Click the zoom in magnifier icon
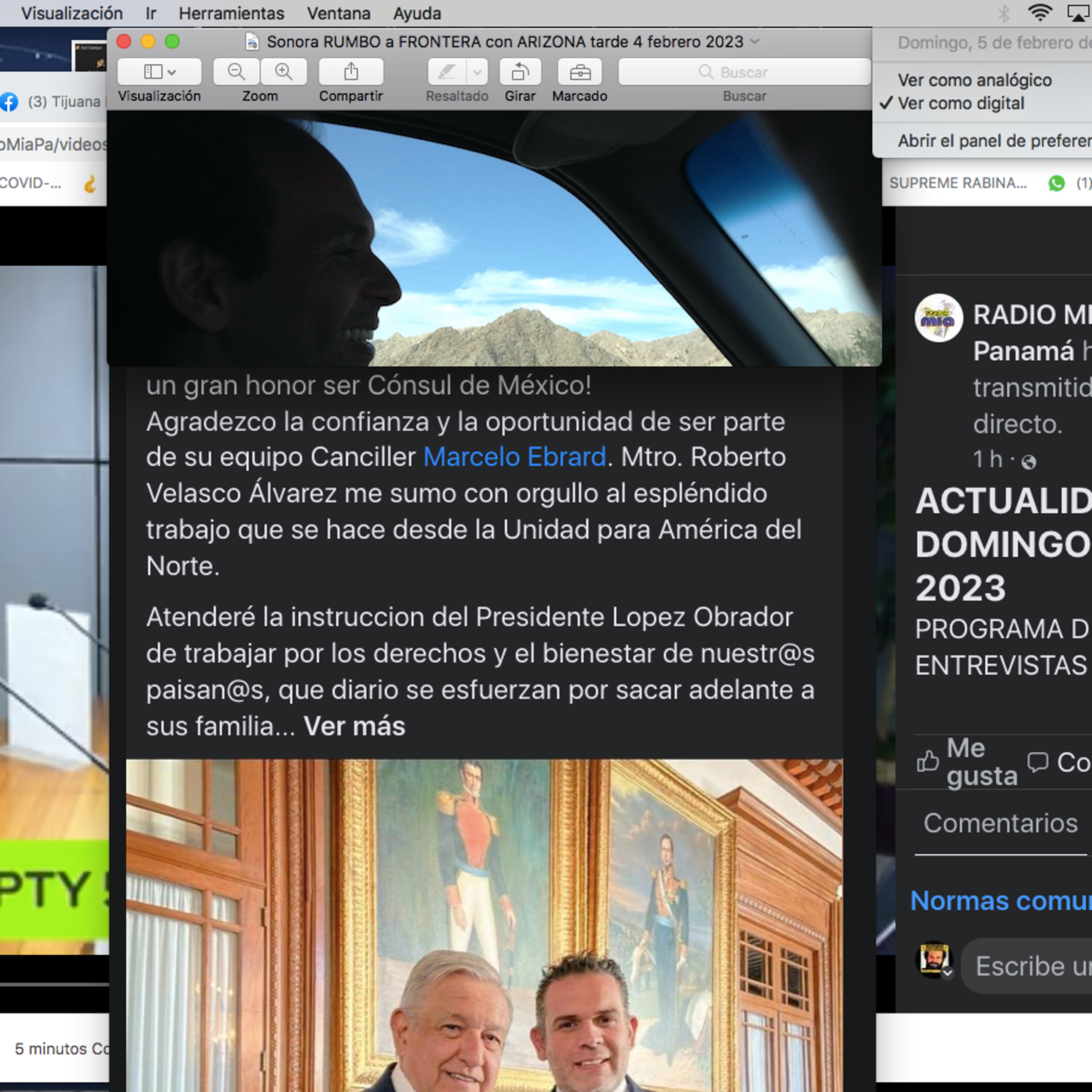The width and height of the screenshot is (1092, 1092). click(283, 72)
